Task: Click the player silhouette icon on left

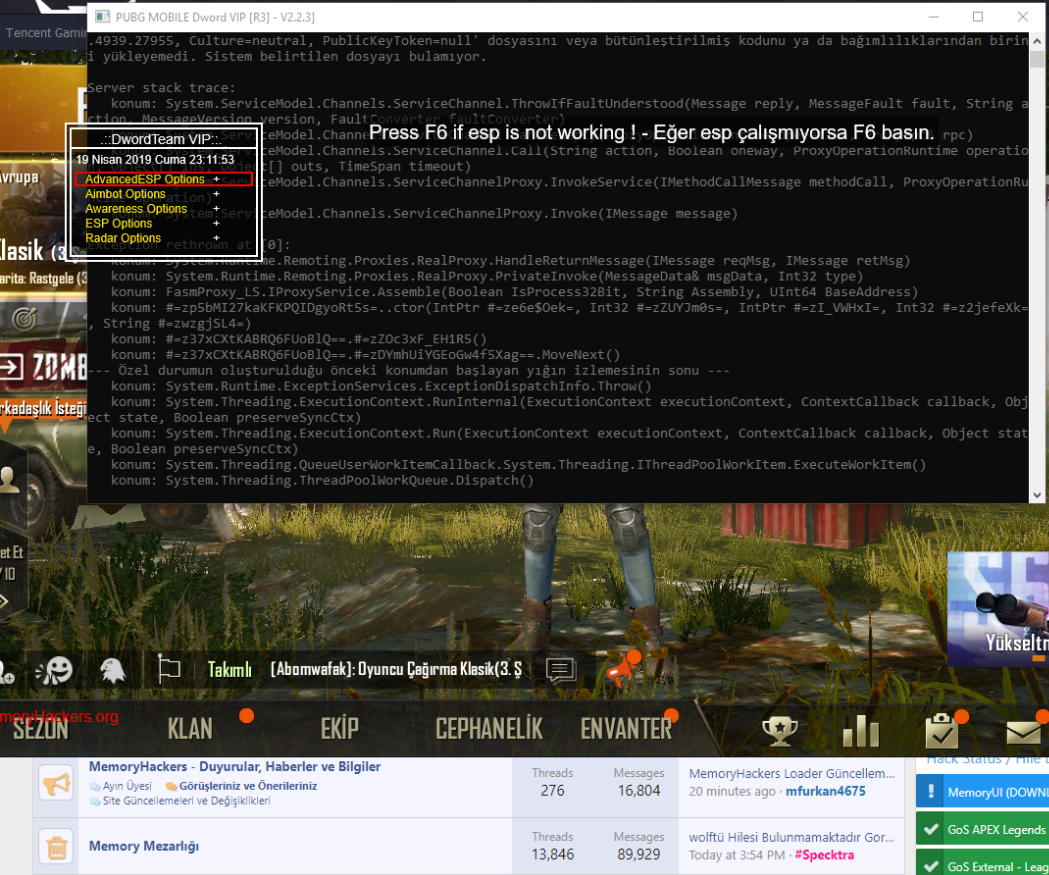Action: pos(9,480)
